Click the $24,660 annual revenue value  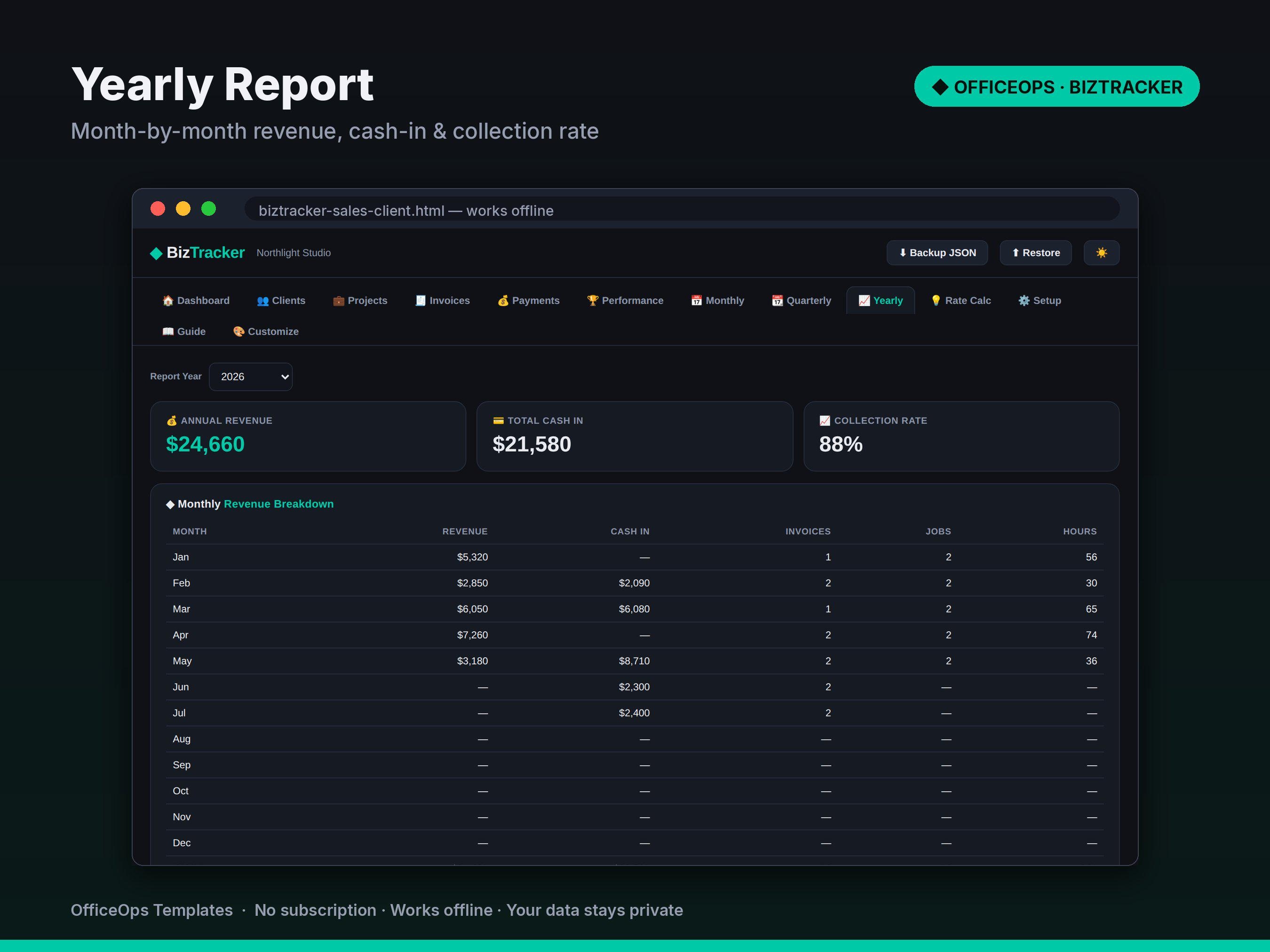(205, 445)
